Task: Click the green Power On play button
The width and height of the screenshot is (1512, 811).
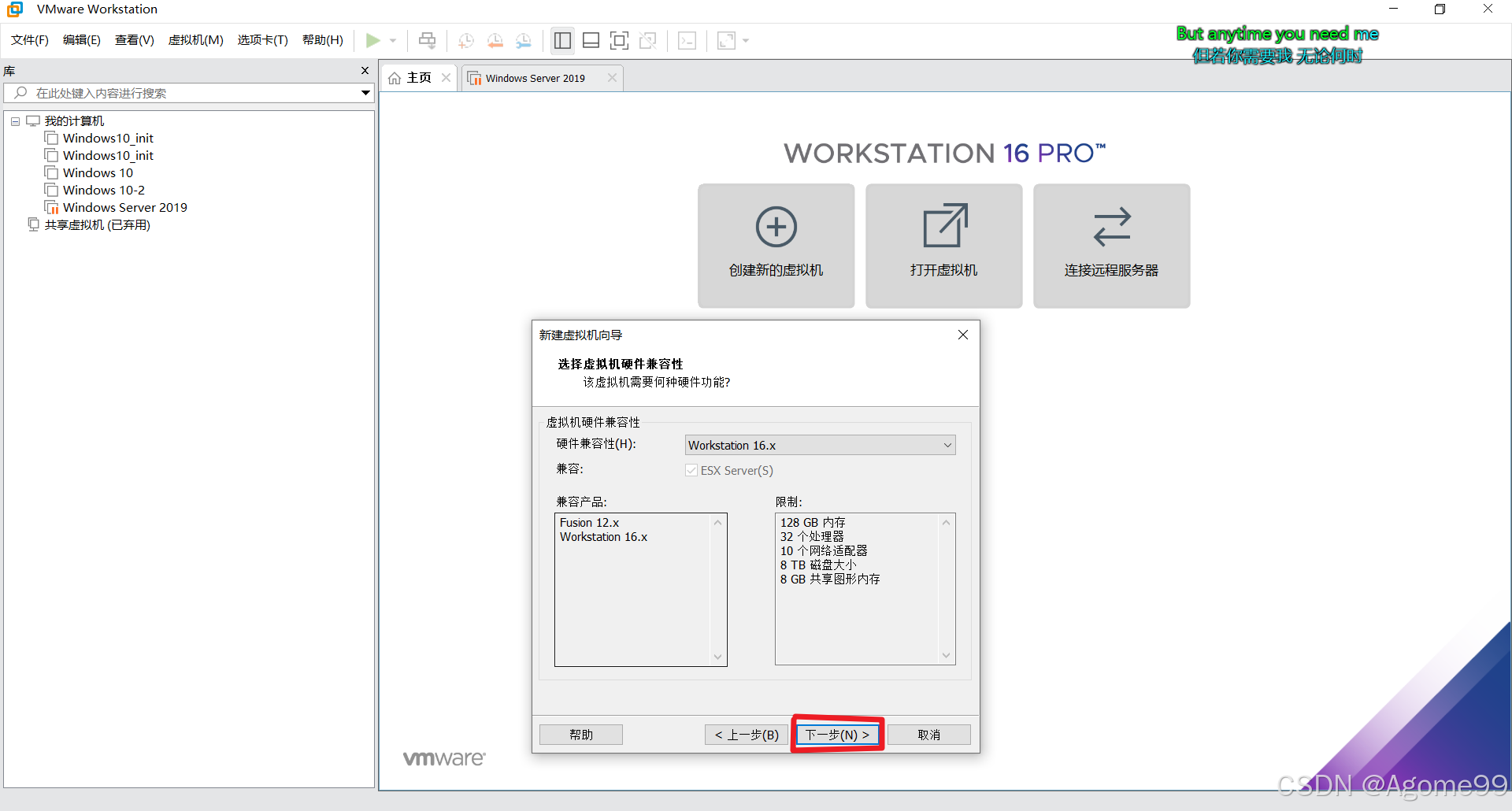Action: coord(373,40)
